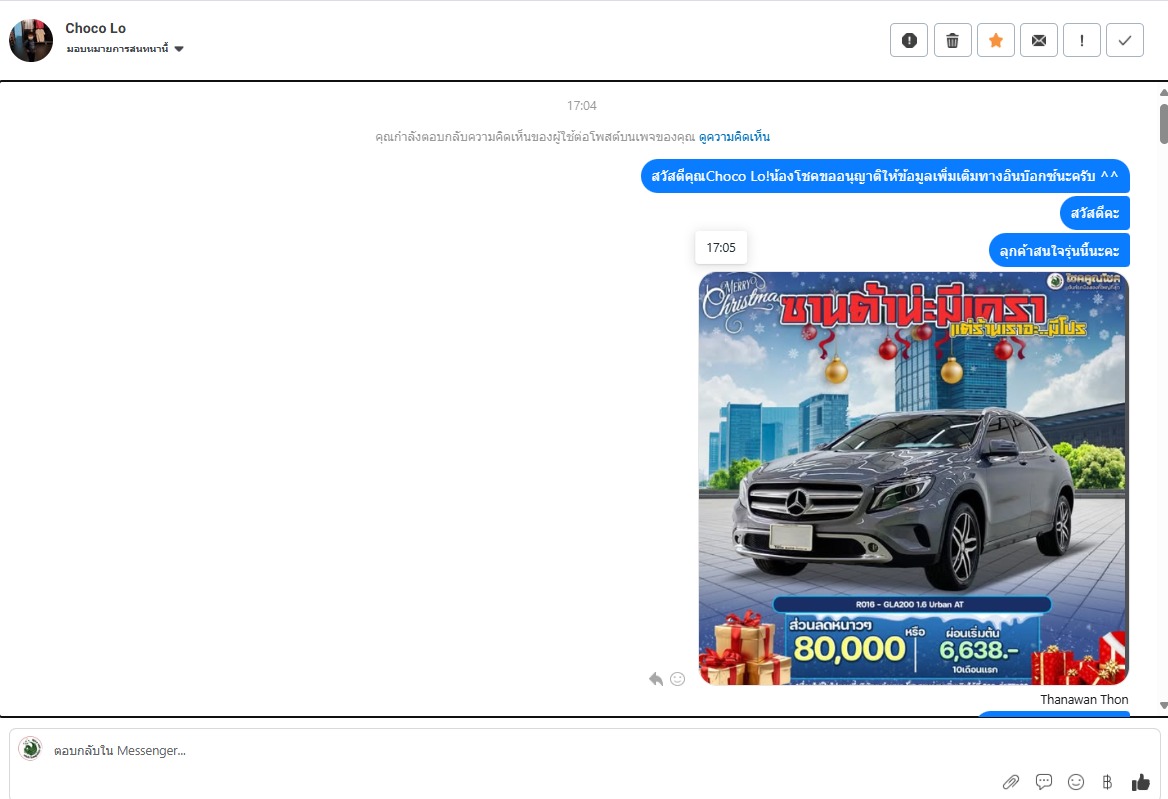This screenshot has width=1168, height=799.
Task: Open the Mercedes GLA200 promo image
Action: click(913, 478)
